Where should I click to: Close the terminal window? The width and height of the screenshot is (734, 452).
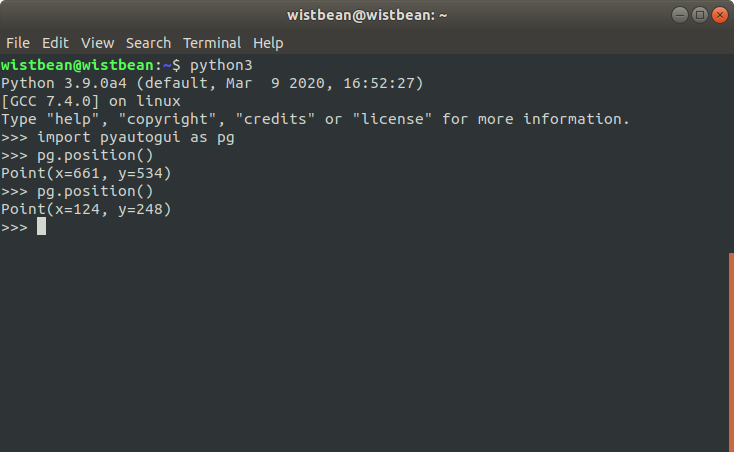717,15
